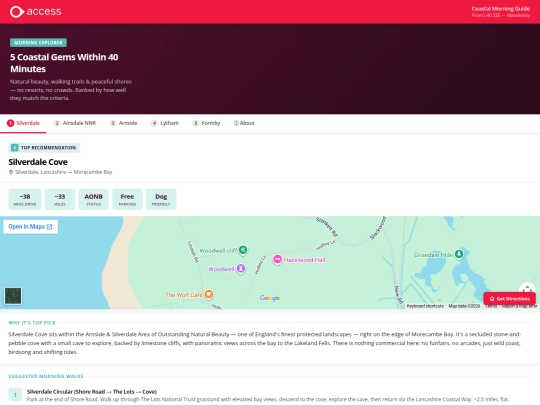This screenshot has height=405, width=540.
Task: Switch to the Ainsdale NNR tab
Action: [x=75, y=123]
